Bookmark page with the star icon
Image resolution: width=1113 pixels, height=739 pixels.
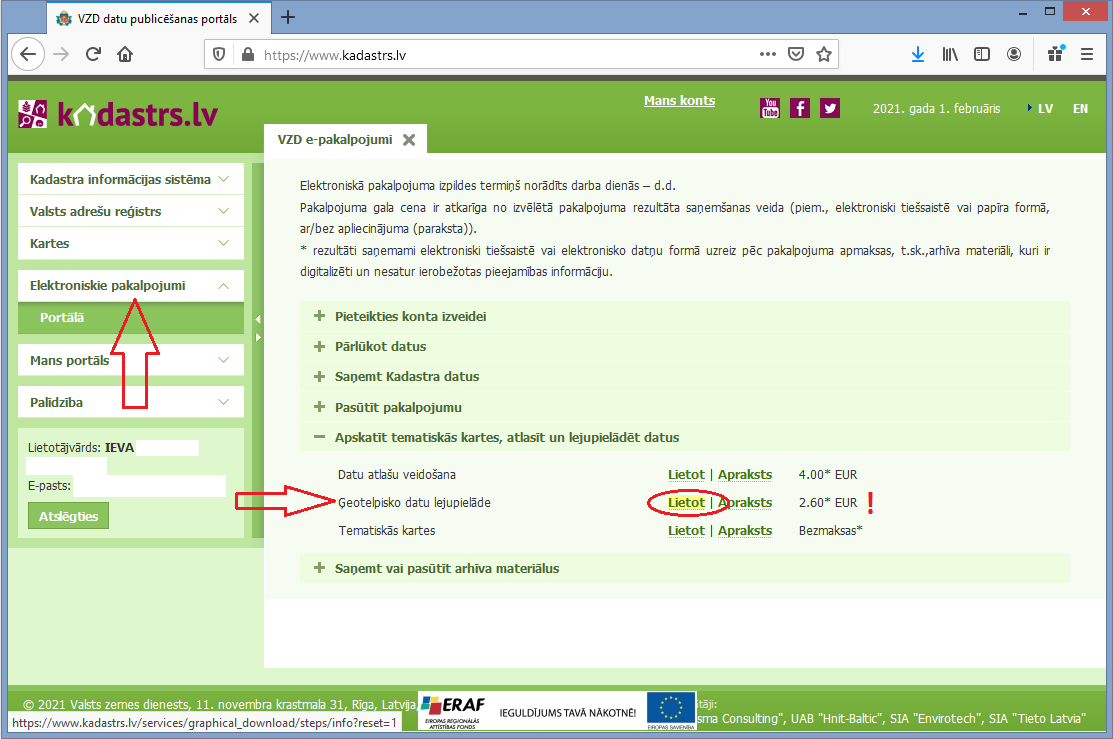click(x=824, y=55)
